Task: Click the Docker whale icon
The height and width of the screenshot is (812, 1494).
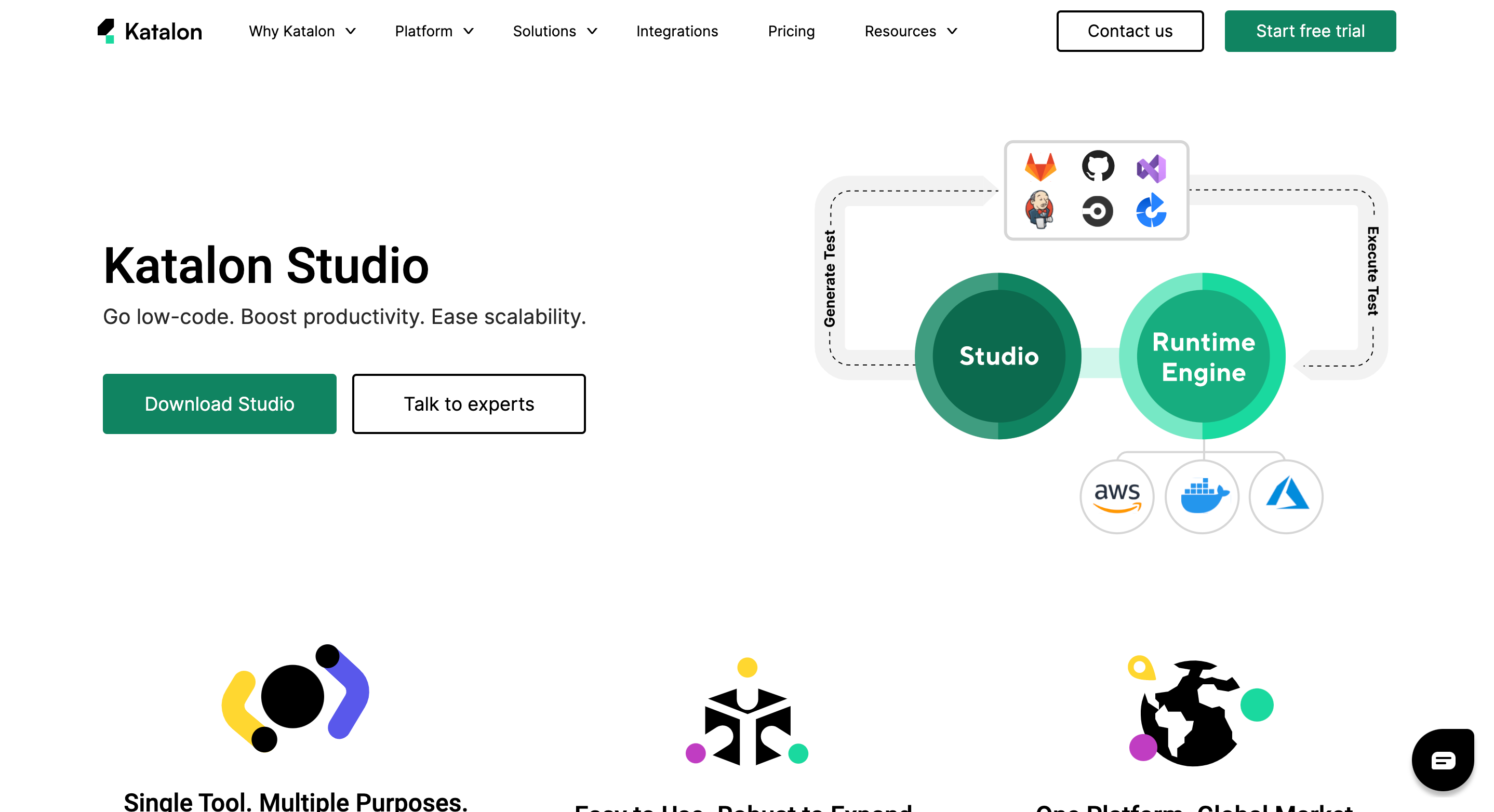Action: point(1204,496)
